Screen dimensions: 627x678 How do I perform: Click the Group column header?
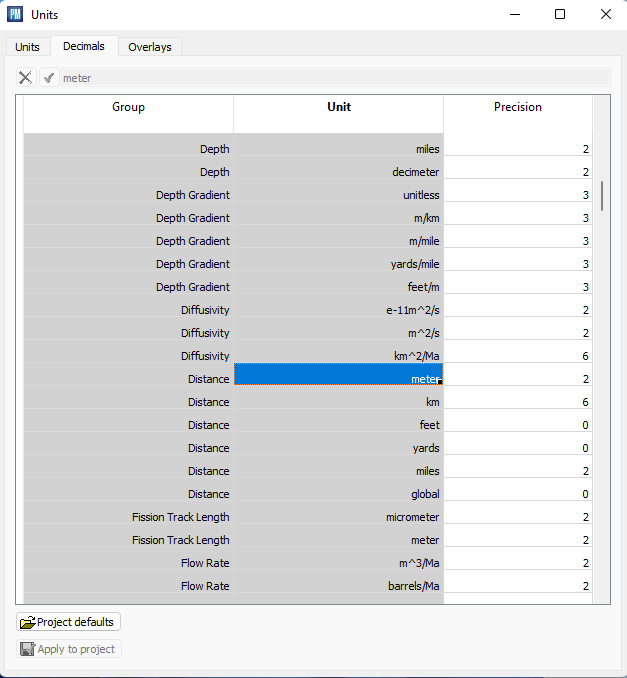[x=128, y=107]
